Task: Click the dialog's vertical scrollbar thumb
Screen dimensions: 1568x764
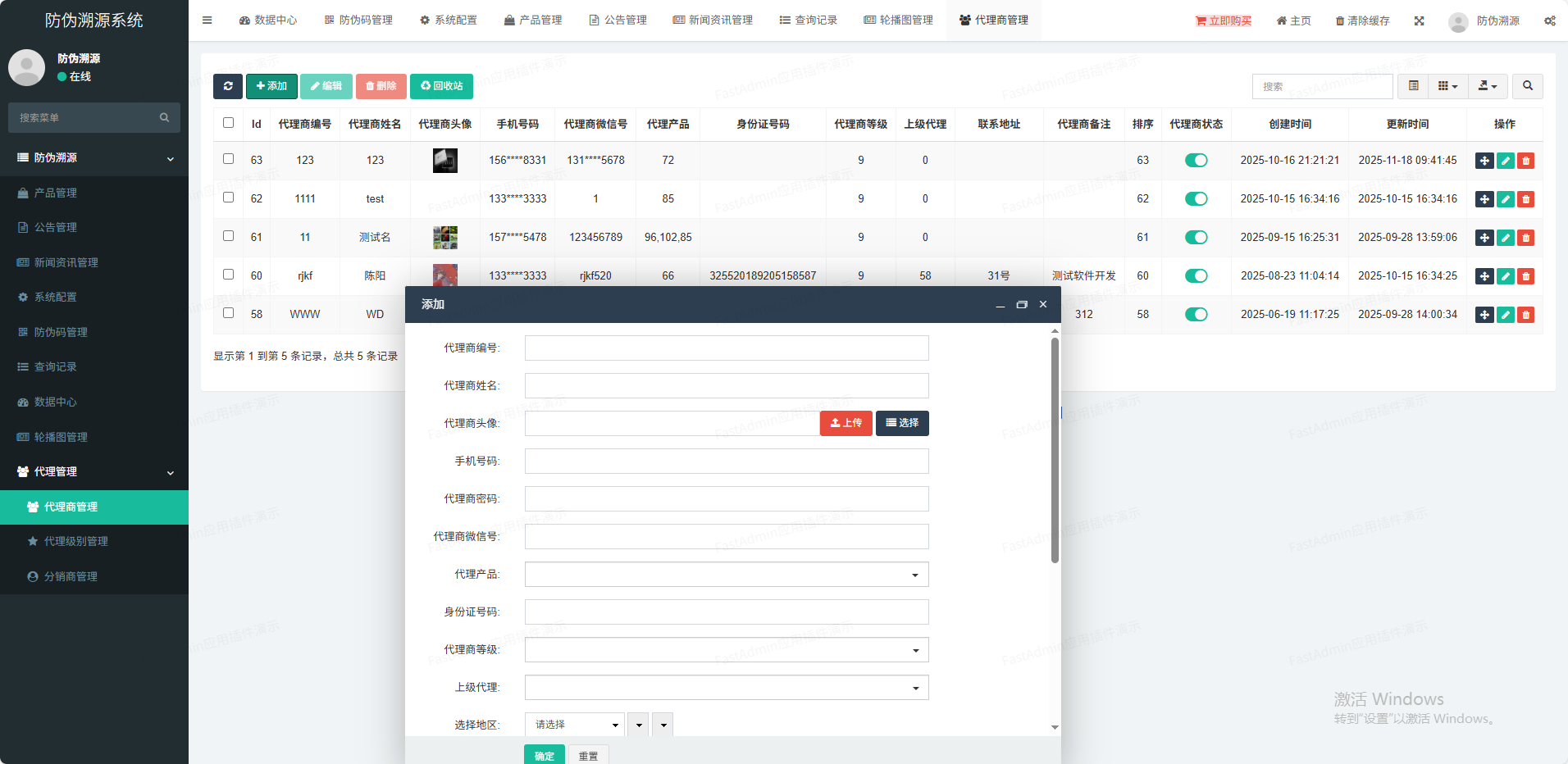Action: (1055, 451)
